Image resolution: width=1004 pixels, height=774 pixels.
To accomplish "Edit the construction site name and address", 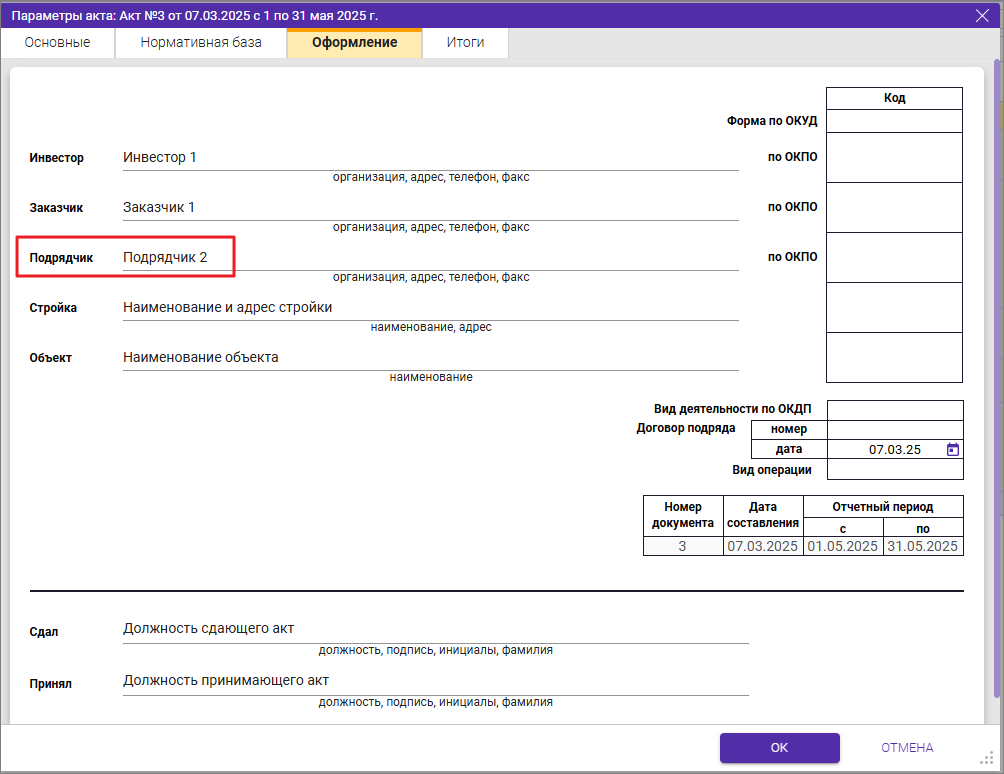I will point(430,308).
